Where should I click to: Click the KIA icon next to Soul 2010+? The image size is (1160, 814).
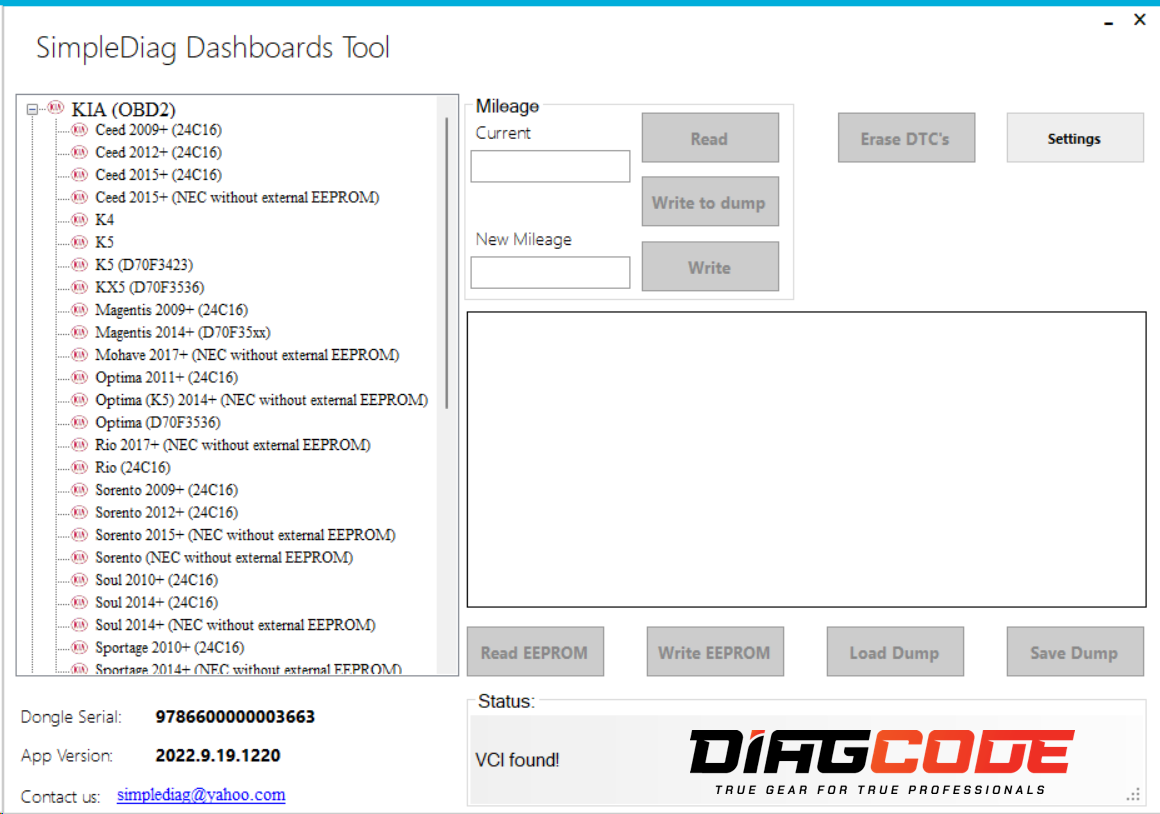pos(79,579)
